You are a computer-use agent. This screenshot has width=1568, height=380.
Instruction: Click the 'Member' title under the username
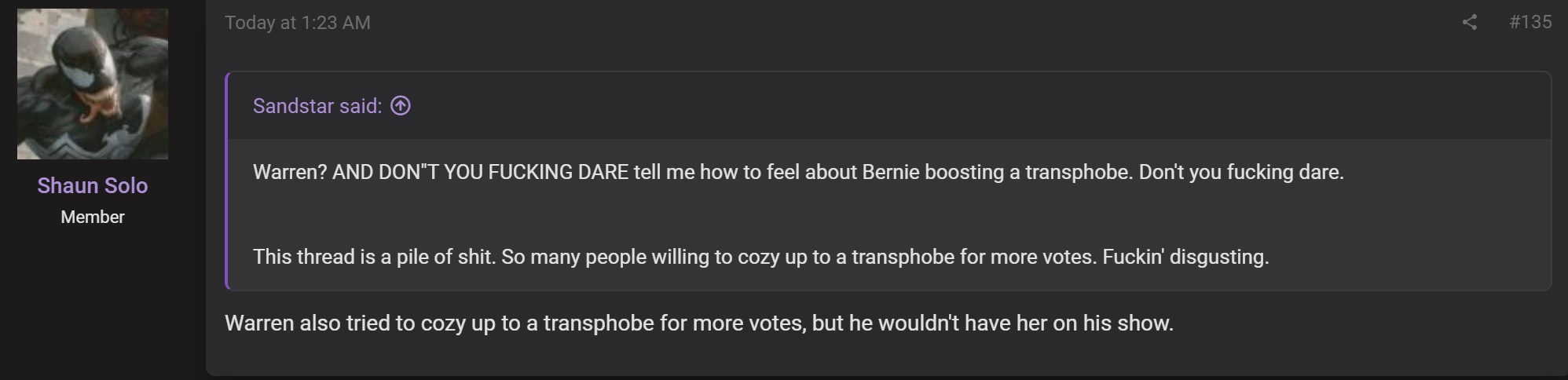point(93,217)
